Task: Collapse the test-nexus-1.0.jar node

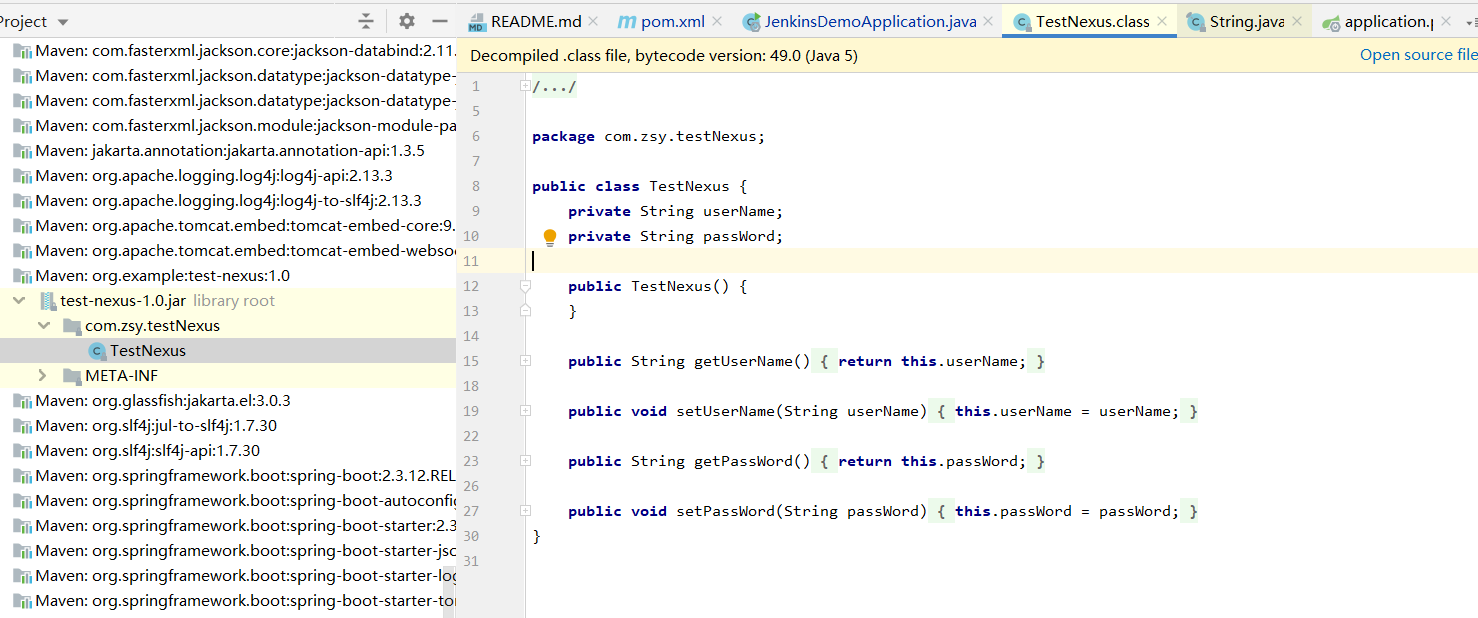Action: coord(19,301)
